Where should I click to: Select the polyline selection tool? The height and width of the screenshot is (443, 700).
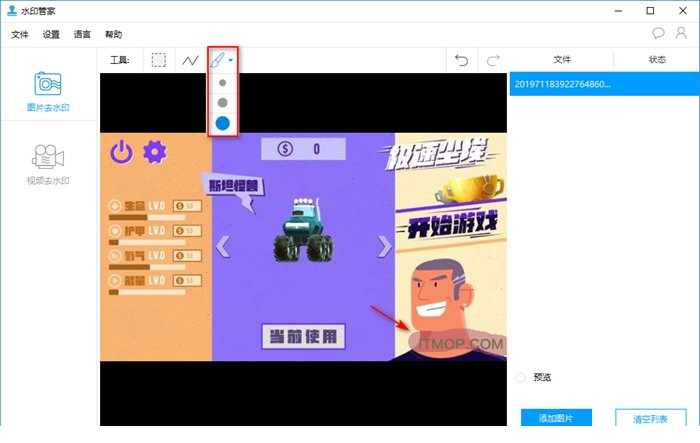coord(191,60)
